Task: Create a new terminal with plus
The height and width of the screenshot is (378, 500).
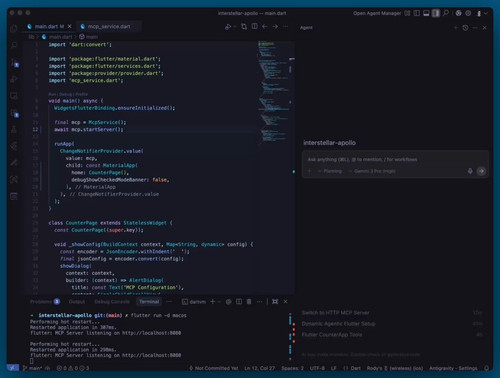Action: click(x=212, y=302)
